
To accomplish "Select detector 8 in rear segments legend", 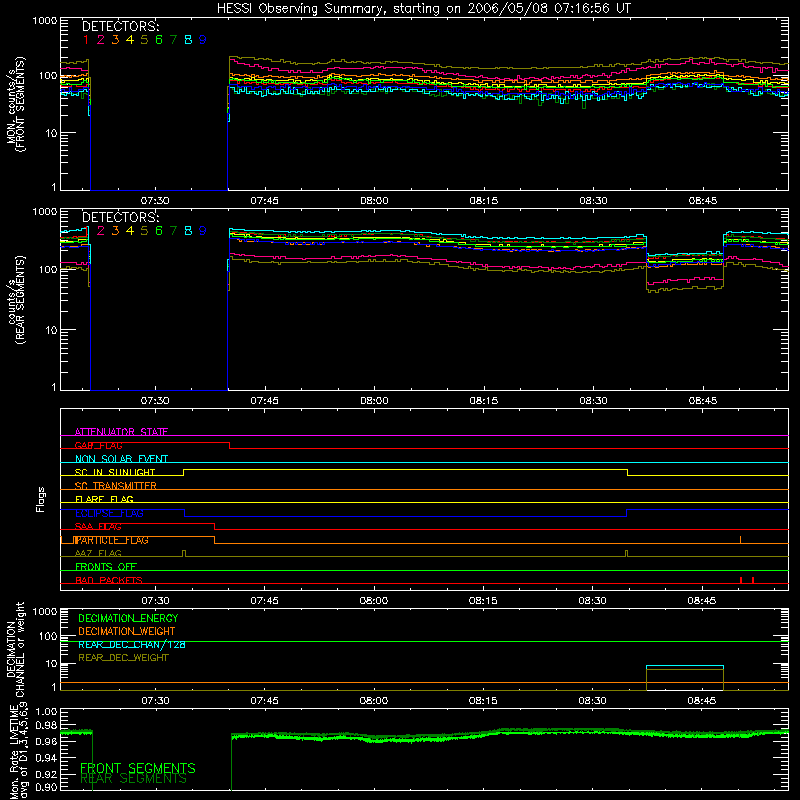I will click(188, 231).
